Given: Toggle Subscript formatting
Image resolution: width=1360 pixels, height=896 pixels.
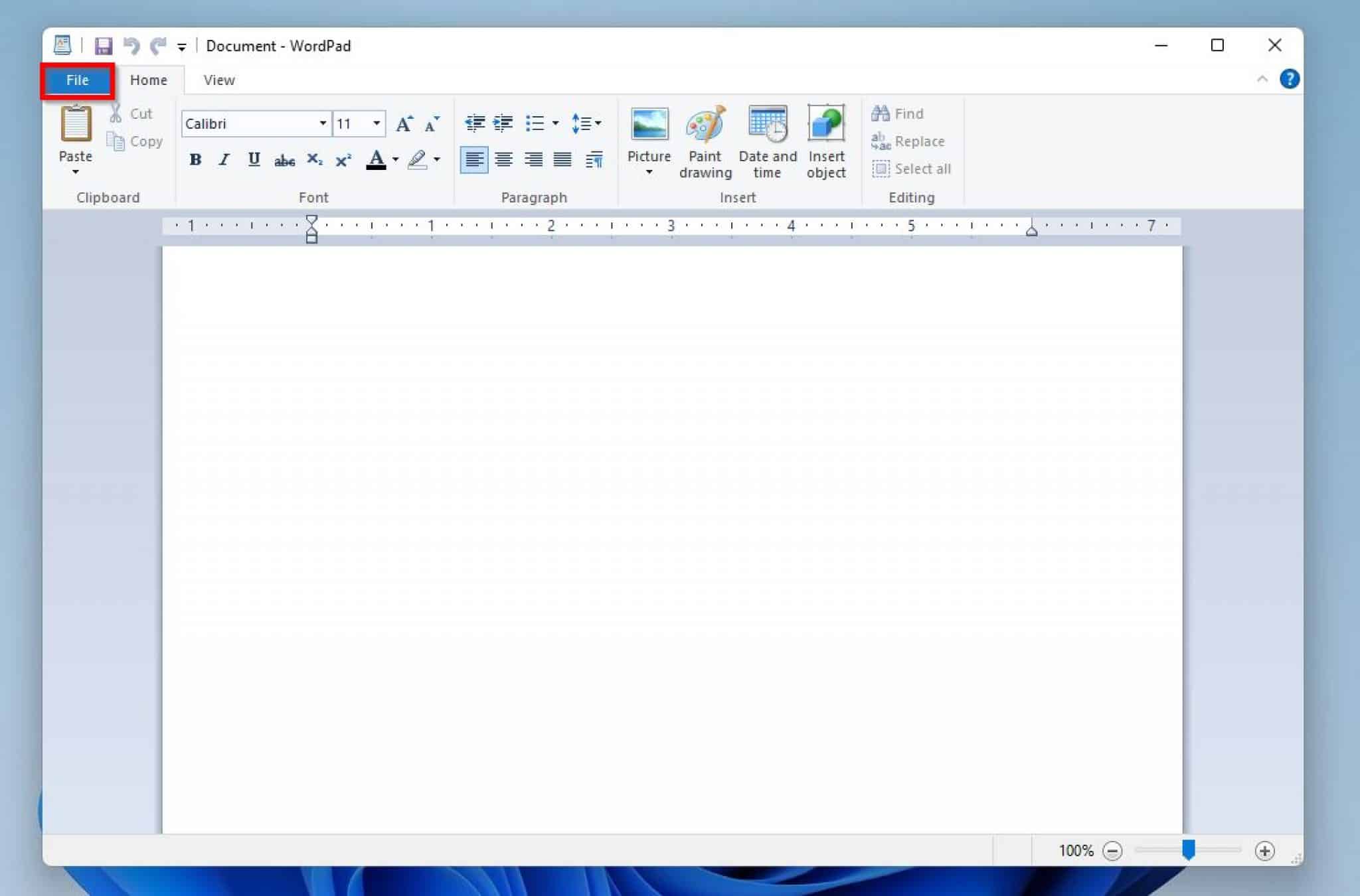Looking at the screenshot, I should coord(314,159).
